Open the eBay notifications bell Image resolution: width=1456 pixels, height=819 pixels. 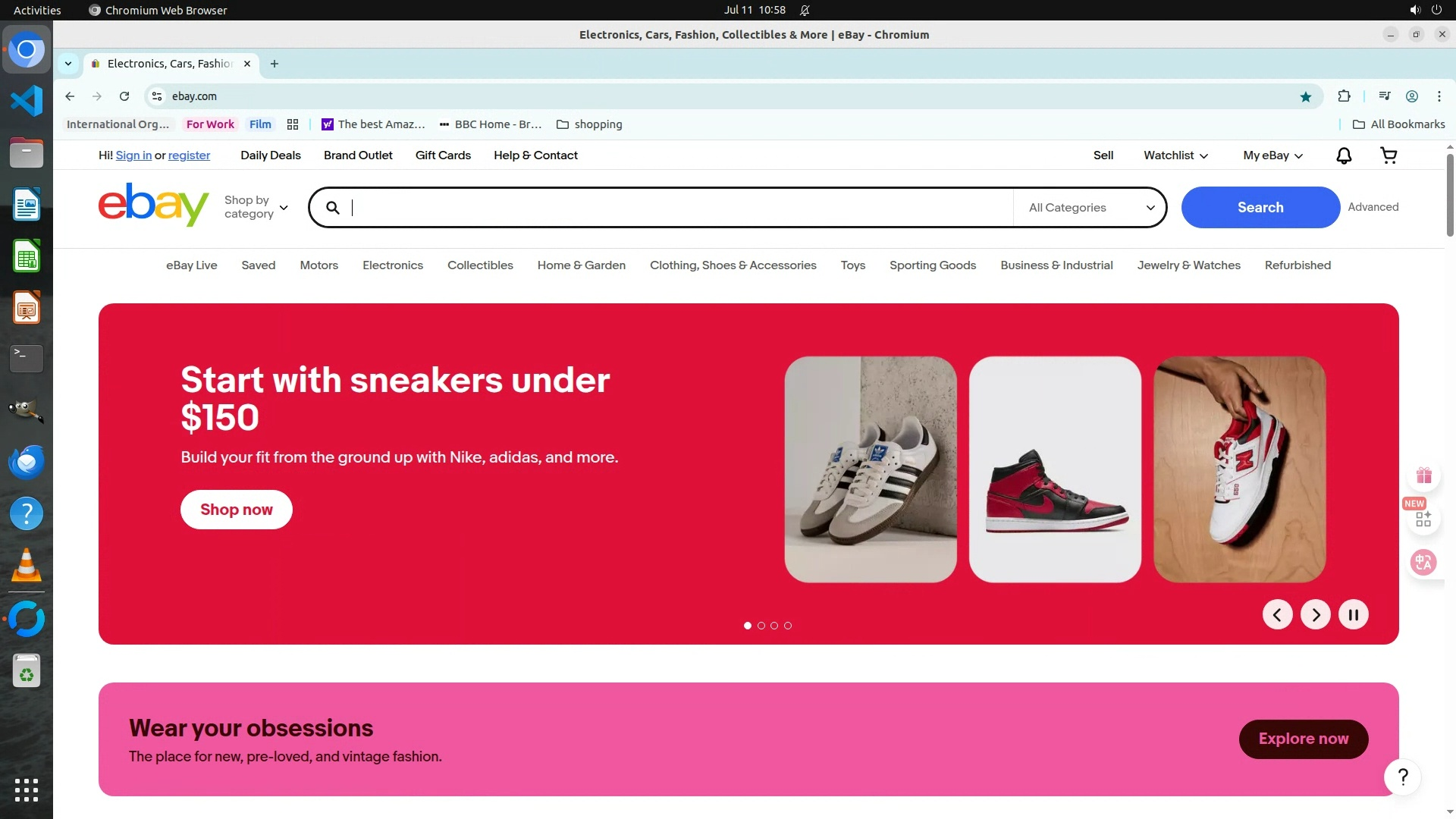[x=1344, y=155]
